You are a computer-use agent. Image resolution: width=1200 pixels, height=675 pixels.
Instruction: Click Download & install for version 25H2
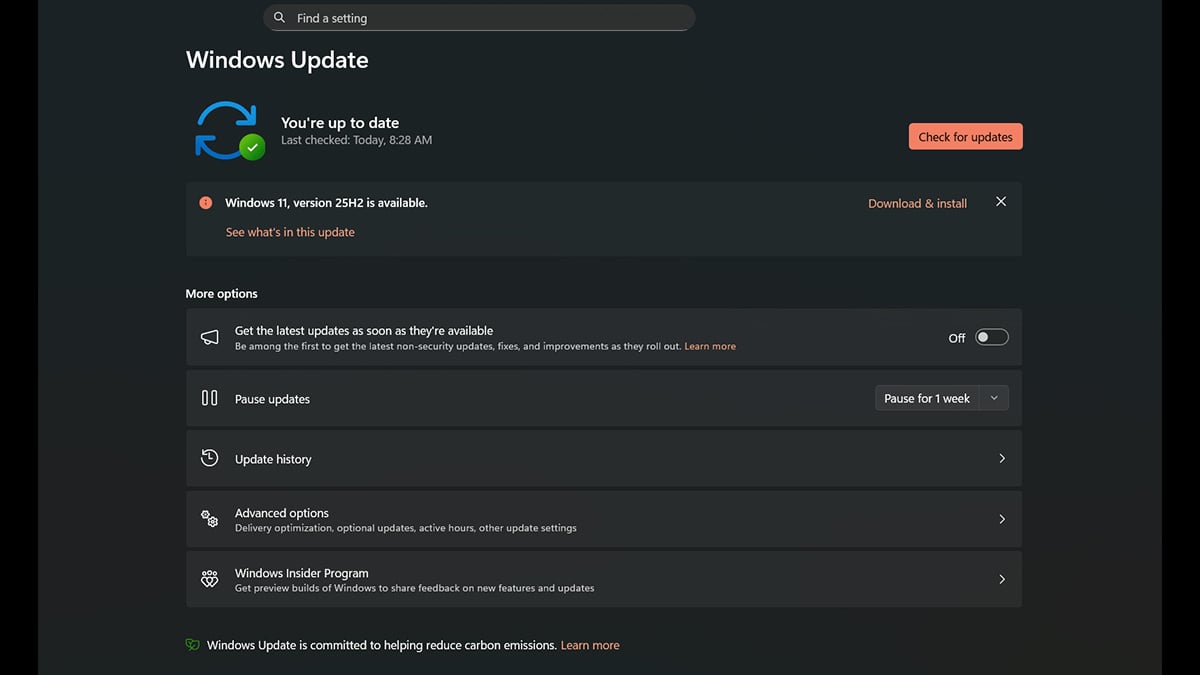tap(916, 203)
